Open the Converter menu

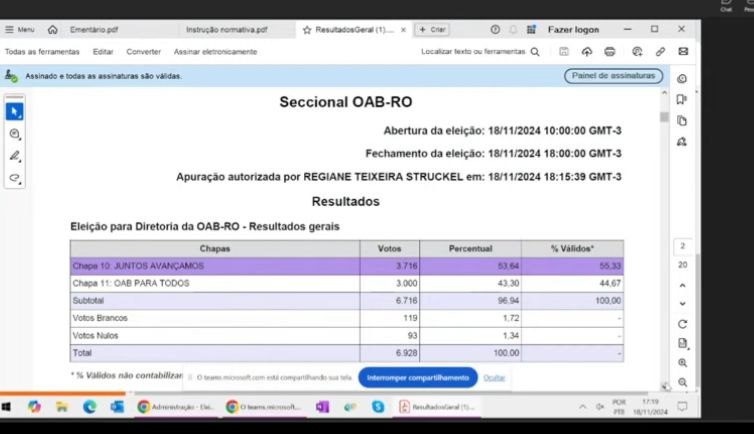click(x=143, y=52)
